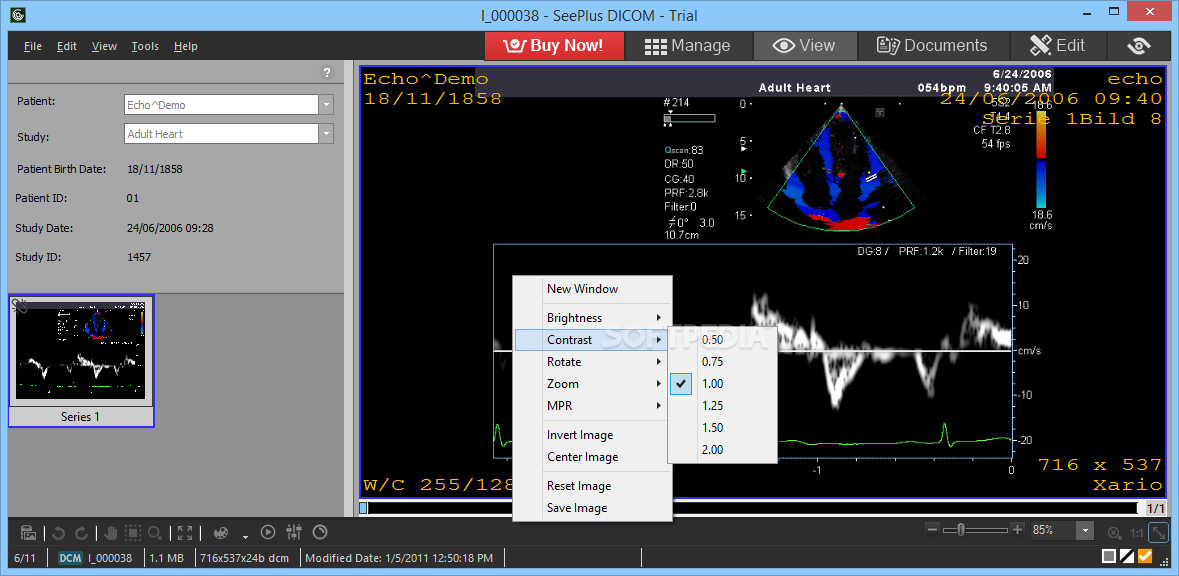The image size is (1179, 576).
Task: Switch to the Manage mode tab
Action: click(688, 46)
